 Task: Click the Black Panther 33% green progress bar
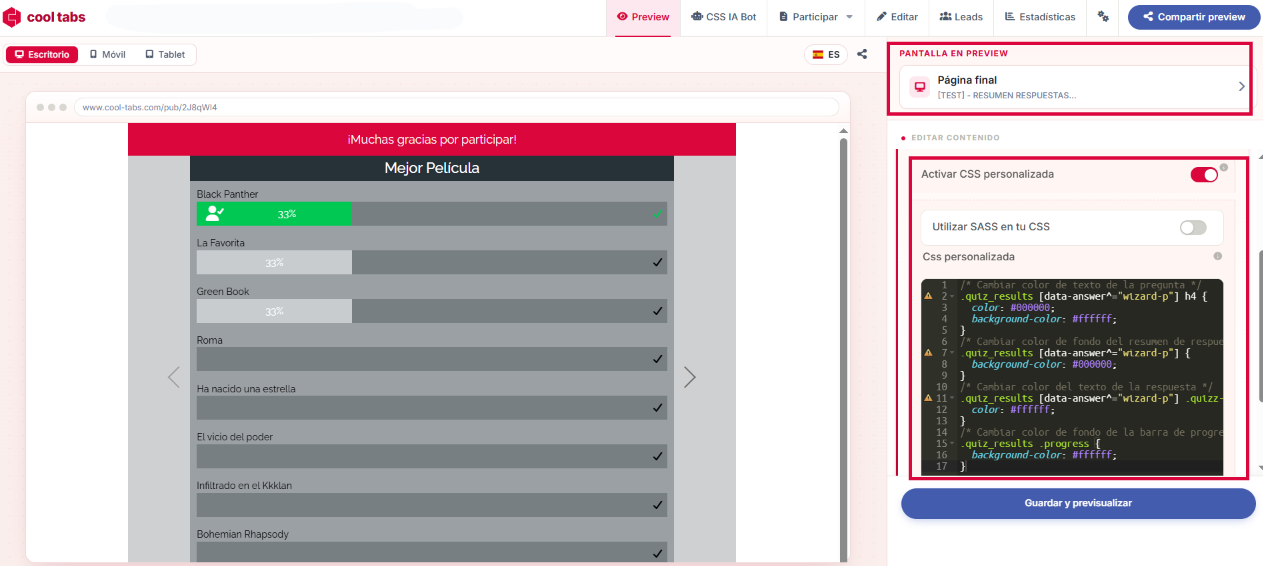(x=274, y=213)
